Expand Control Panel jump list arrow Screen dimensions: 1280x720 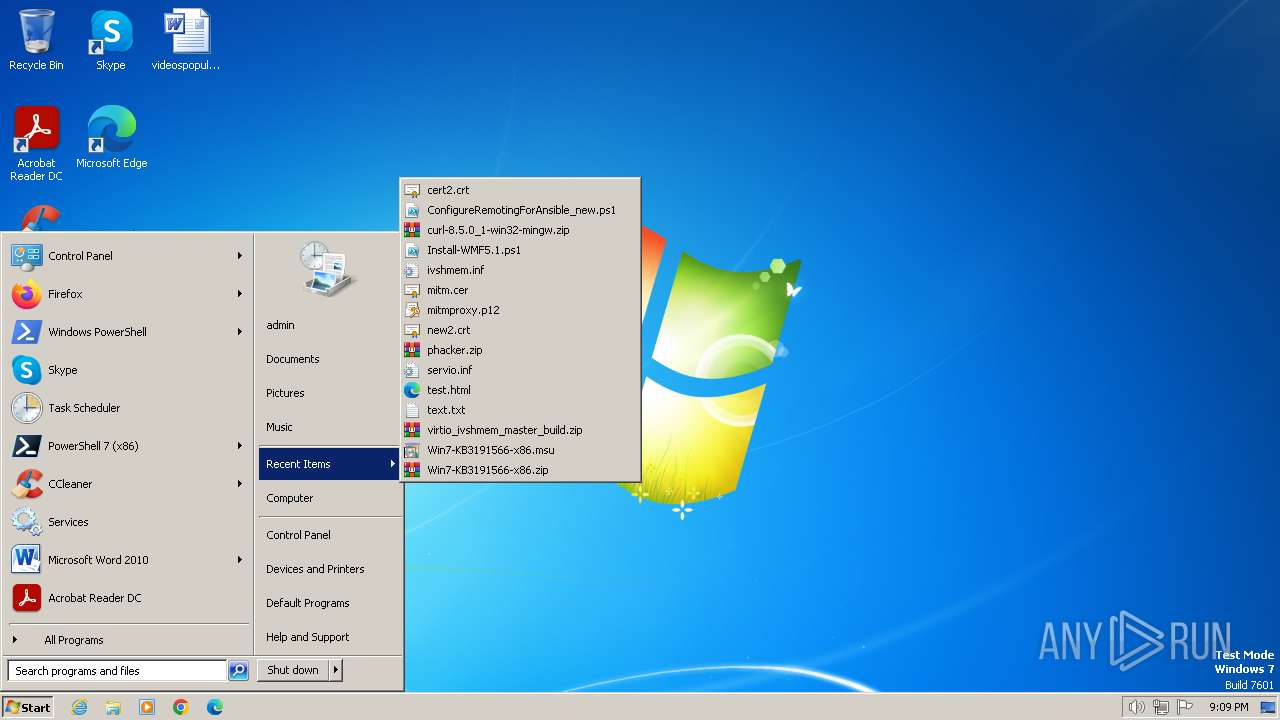(x=240, y=256)
